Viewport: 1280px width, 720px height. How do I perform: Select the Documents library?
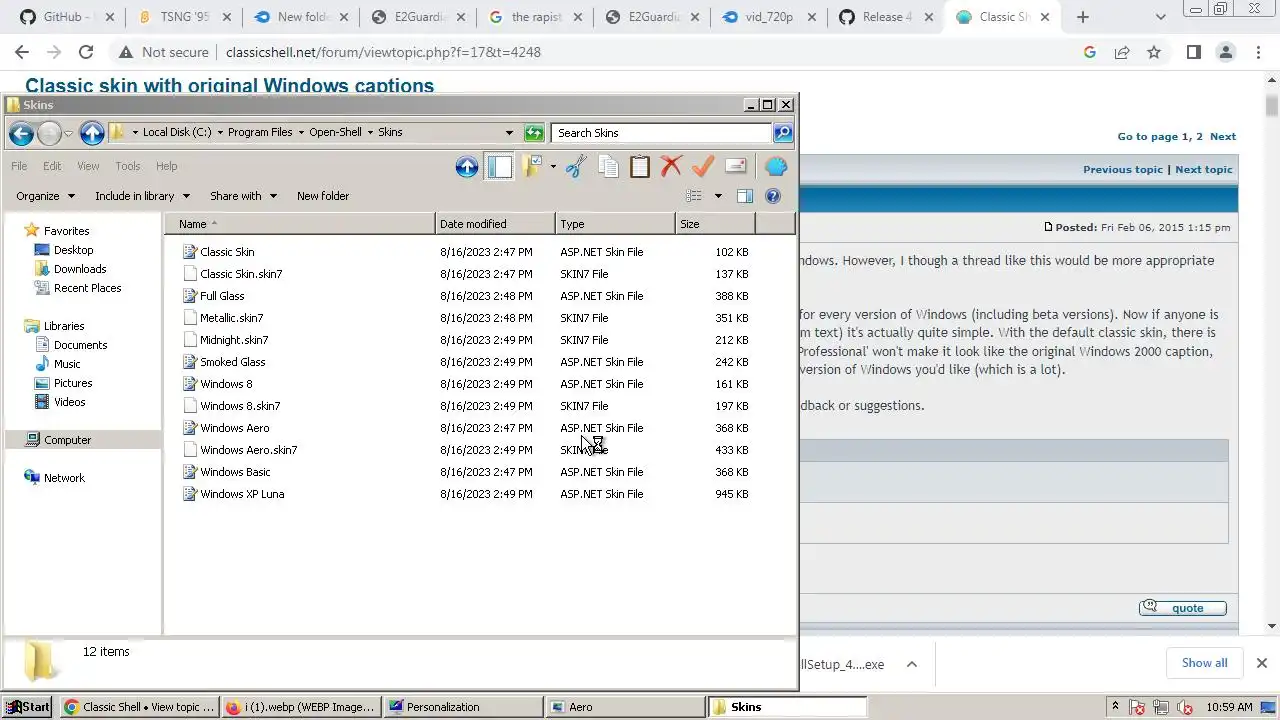[80, 345]
